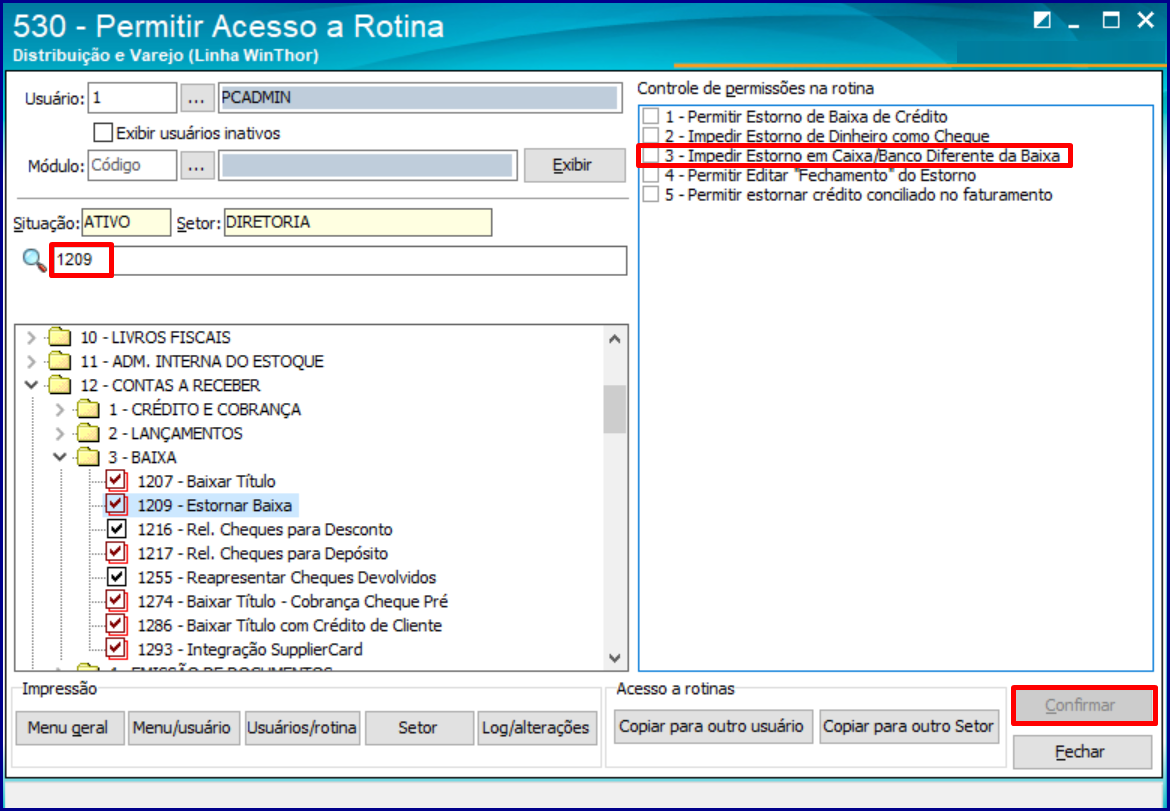Collapse the 3 - BAIXA node
The height and width of the screenshot is (811, 1170).
tap(60, 457)
